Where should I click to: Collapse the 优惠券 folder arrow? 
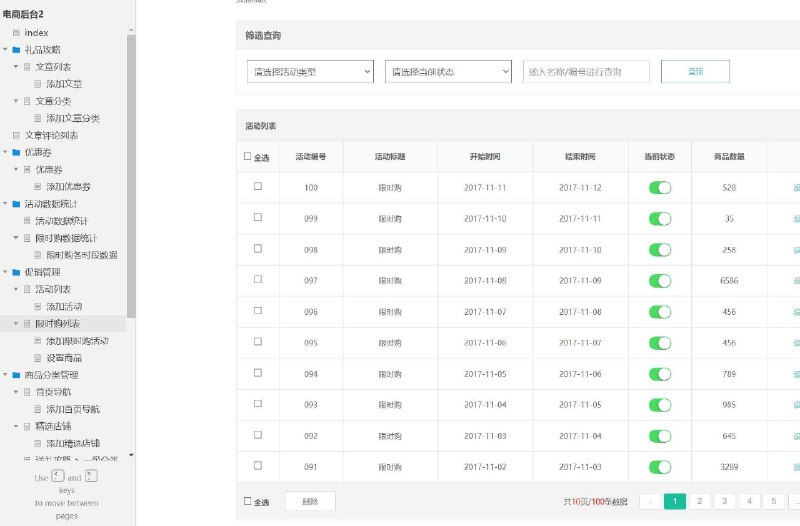pyautogui.click(x=5, y=153)
